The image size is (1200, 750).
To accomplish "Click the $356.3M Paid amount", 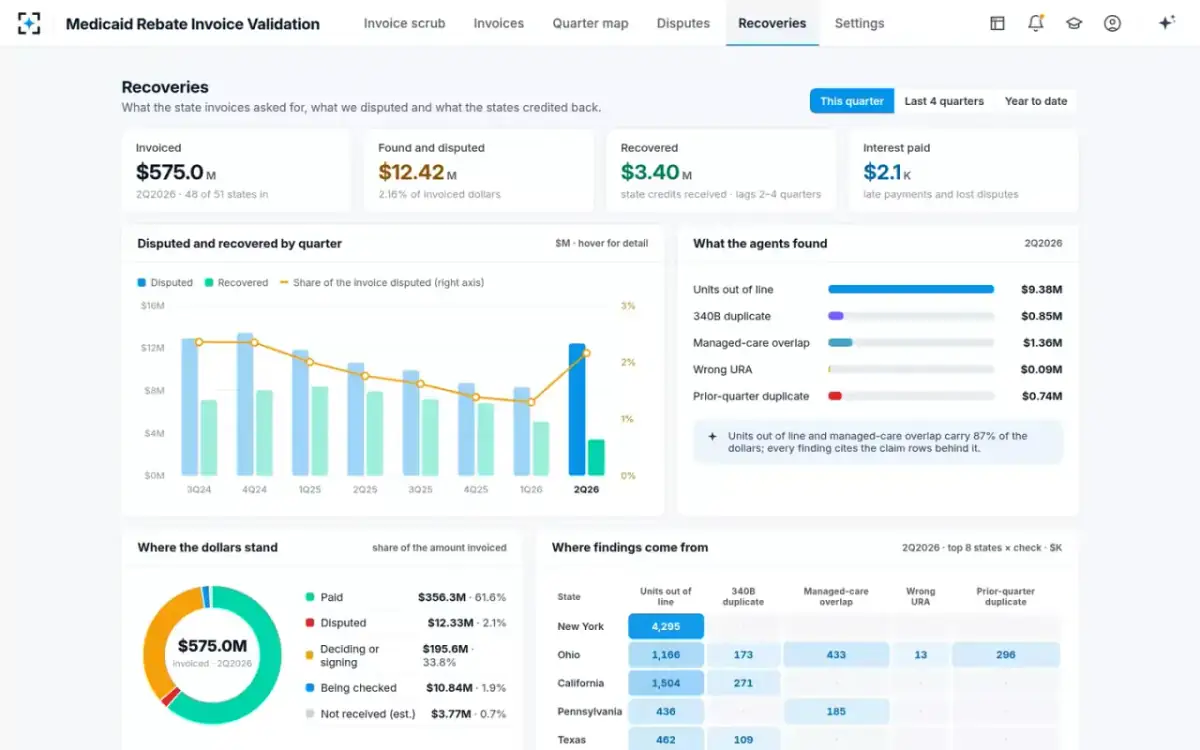I will click(x=442, y=597).
